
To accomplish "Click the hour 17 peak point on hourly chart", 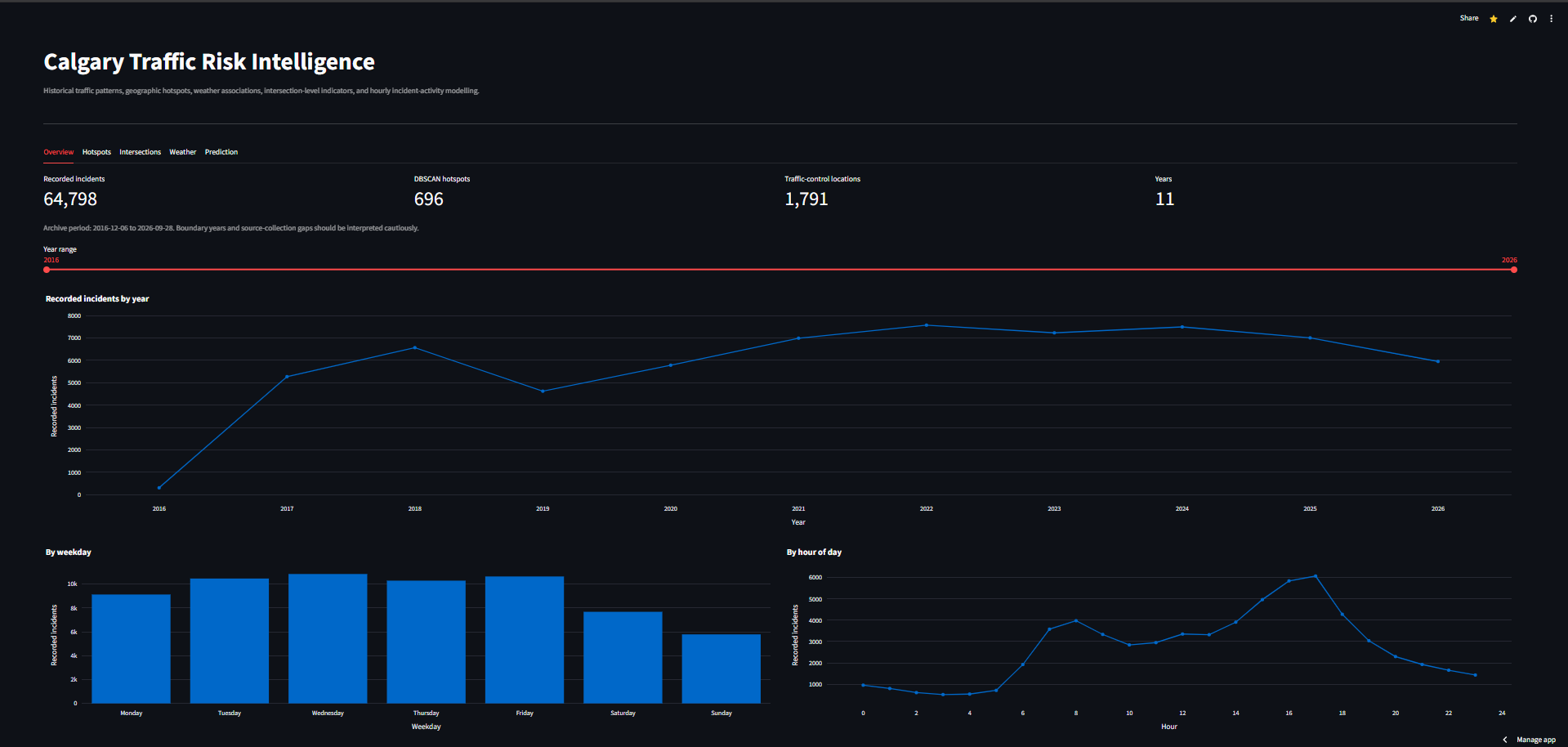I will click(x=1316, y=576).
